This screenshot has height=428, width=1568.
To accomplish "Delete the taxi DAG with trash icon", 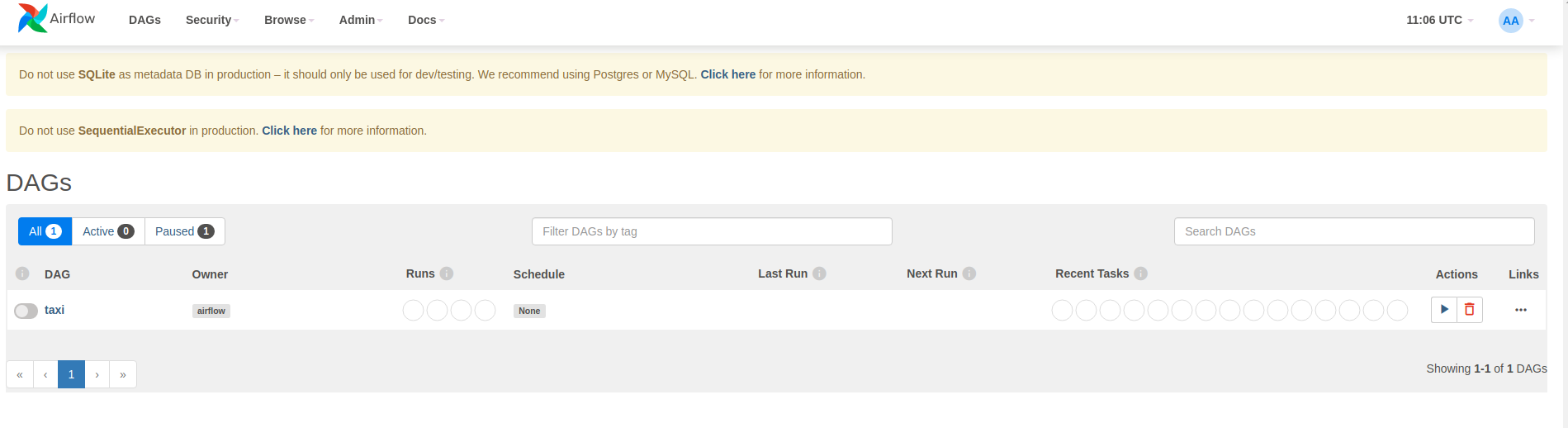I will (x=1470, y=310).
